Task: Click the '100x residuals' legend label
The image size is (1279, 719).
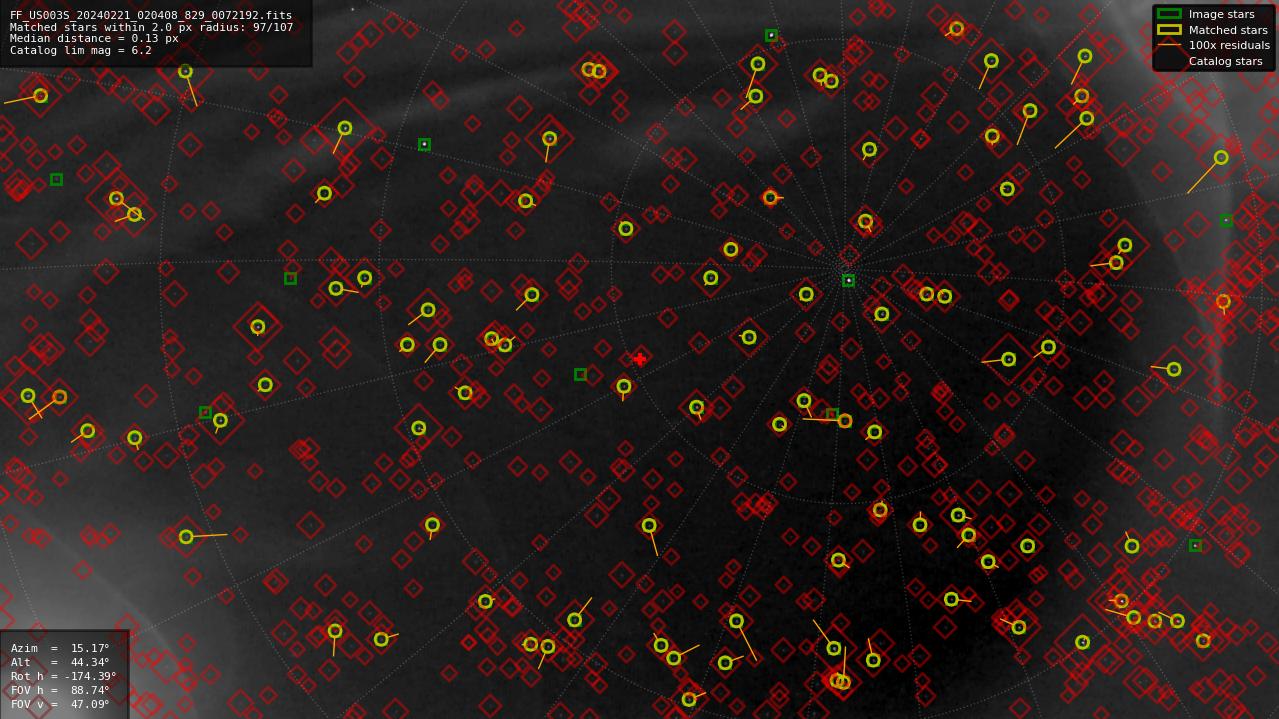Action: 1229,46
